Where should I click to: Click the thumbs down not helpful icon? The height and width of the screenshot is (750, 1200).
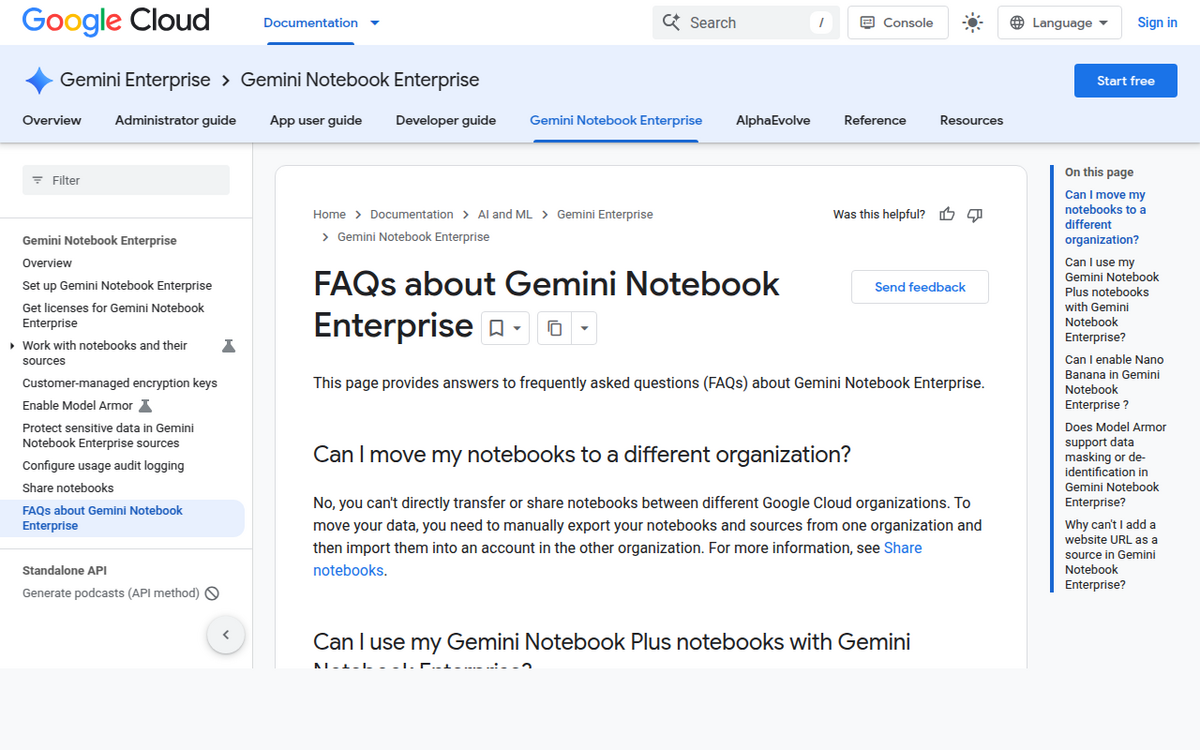[x=975, y=215]
